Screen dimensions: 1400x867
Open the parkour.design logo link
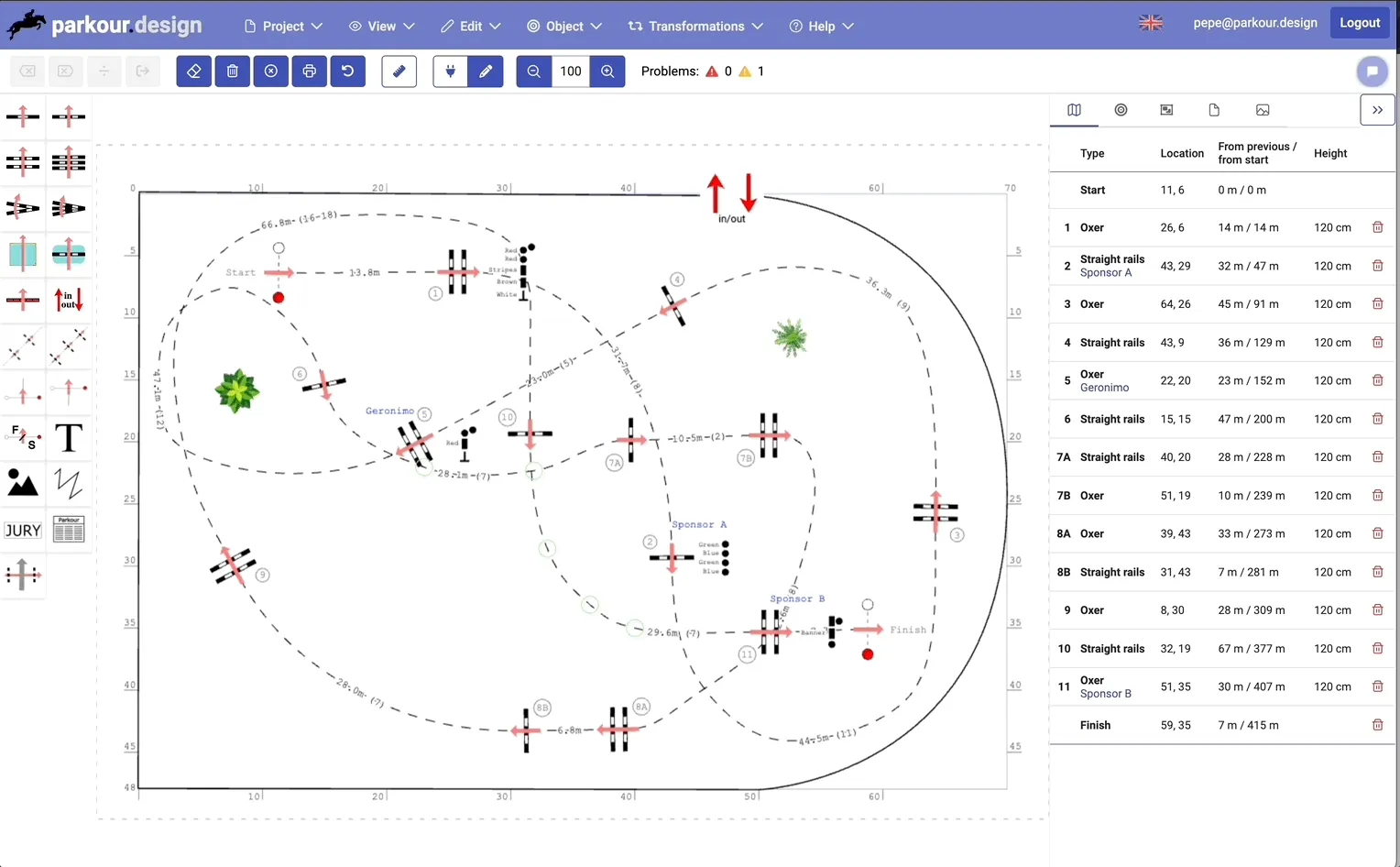(104, 25)
